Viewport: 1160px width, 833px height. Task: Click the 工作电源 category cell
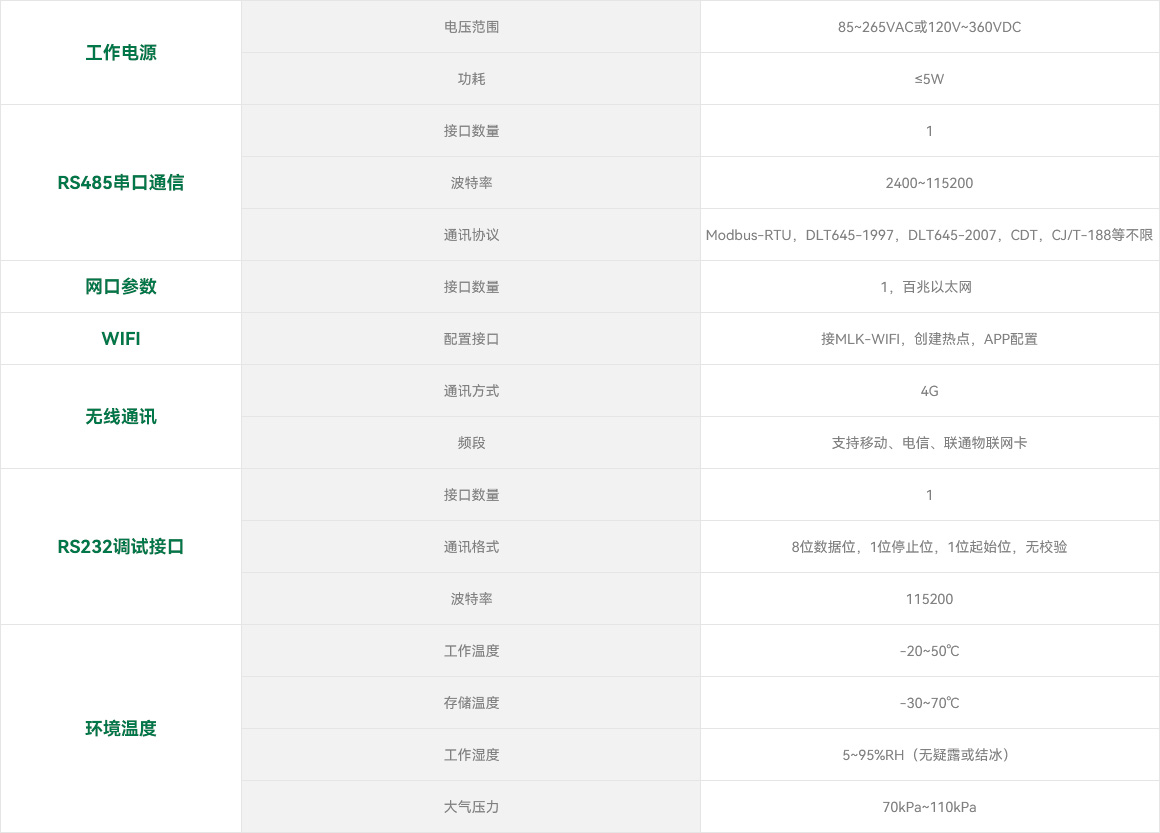click(x=121, y=53)
